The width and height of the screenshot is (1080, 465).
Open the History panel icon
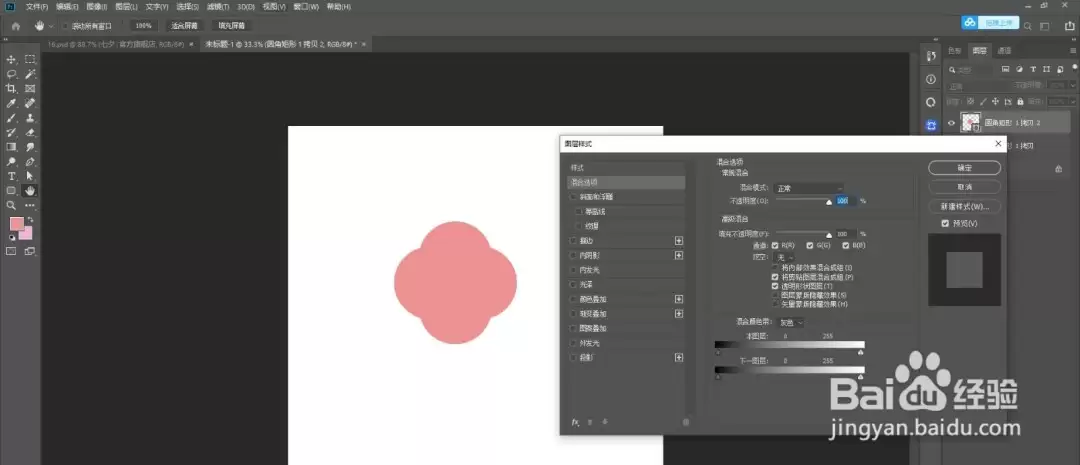[931, 56]
